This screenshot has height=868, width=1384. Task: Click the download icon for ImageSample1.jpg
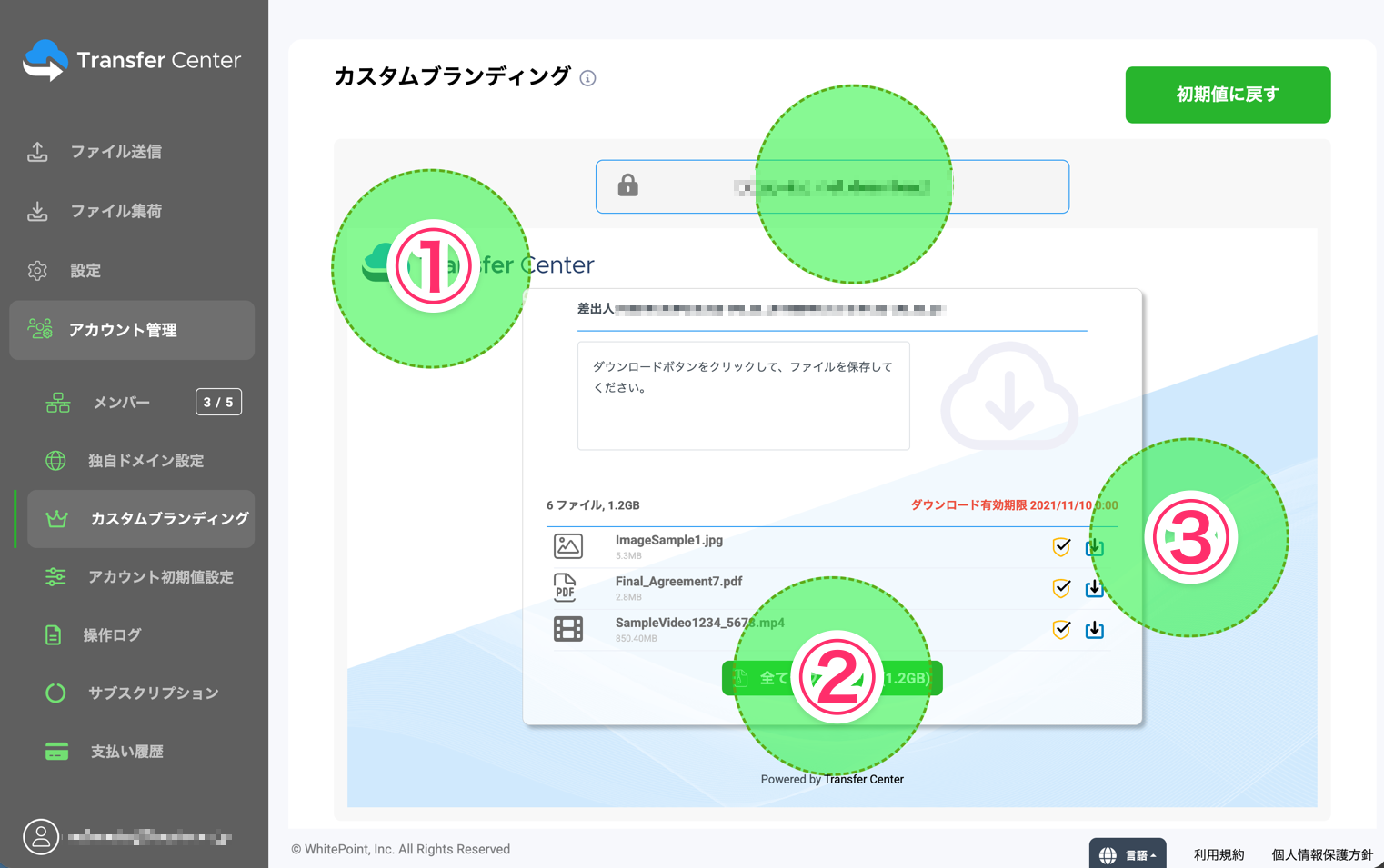tap(1094, 547)
